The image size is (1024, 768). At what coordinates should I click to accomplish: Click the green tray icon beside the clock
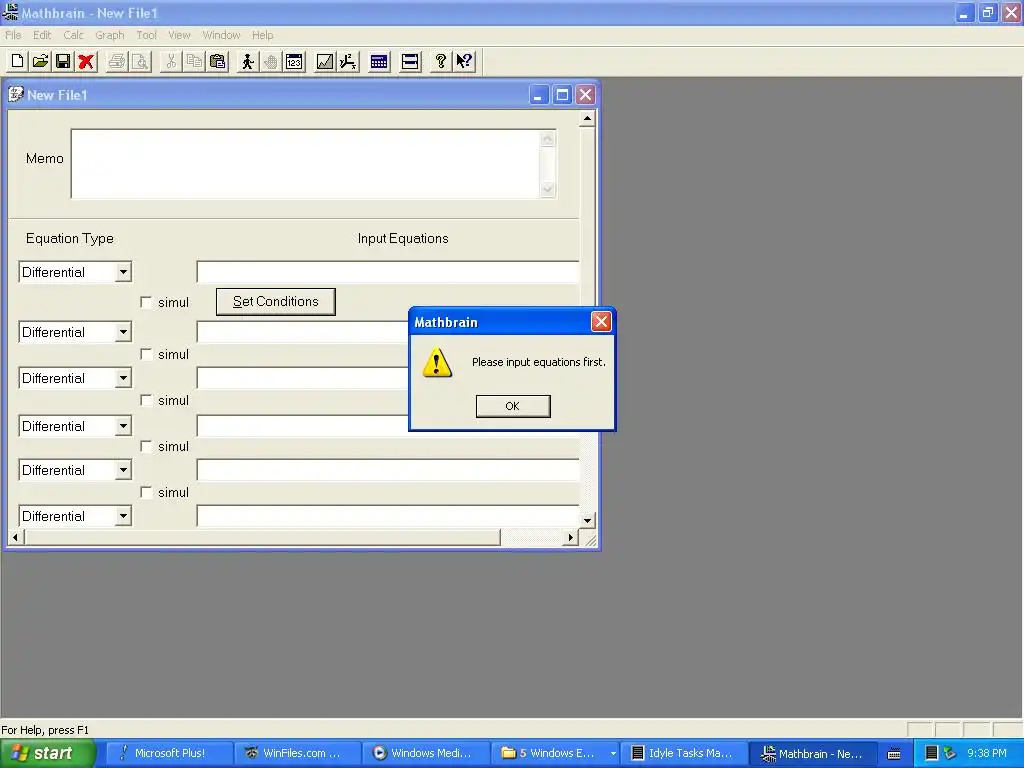[949, 753]
